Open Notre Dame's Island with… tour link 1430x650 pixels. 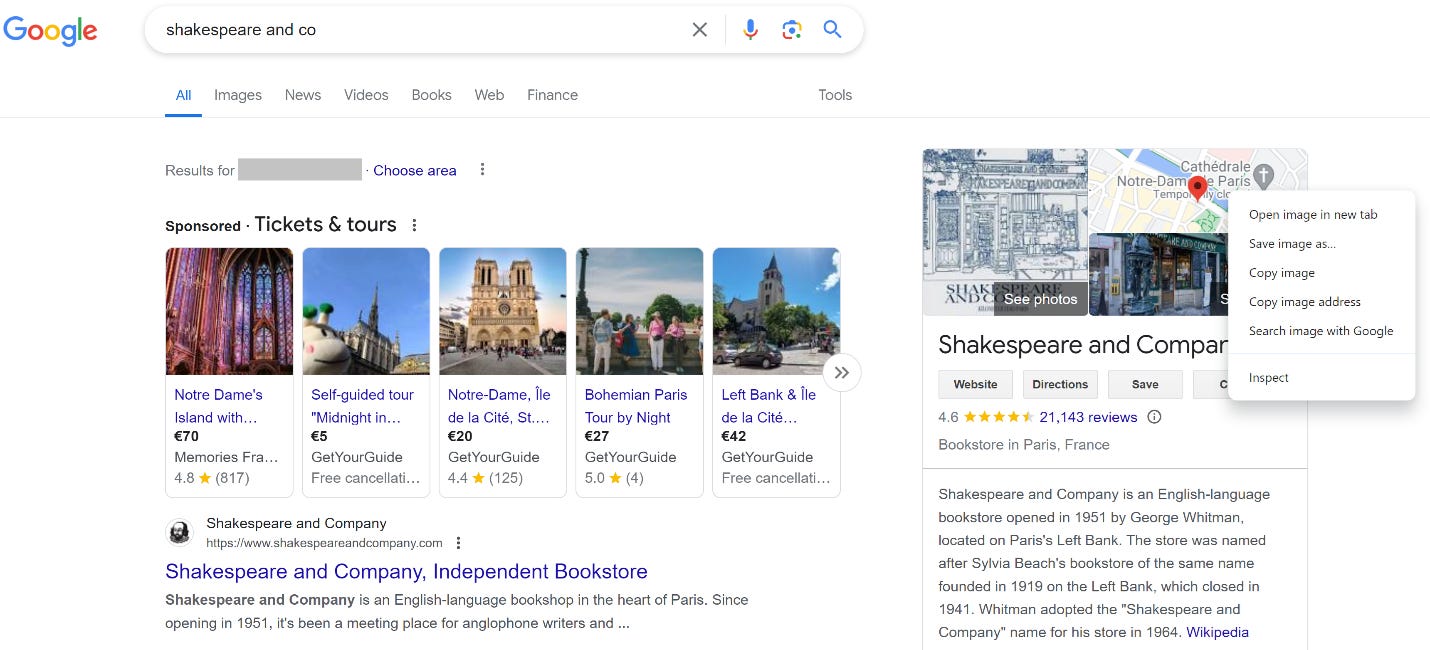219,406
